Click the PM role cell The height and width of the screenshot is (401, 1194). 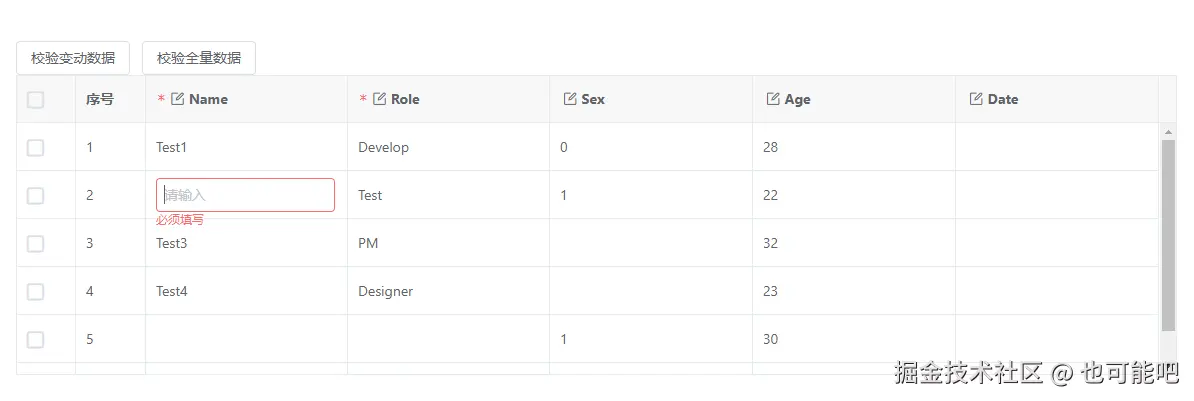368,243
